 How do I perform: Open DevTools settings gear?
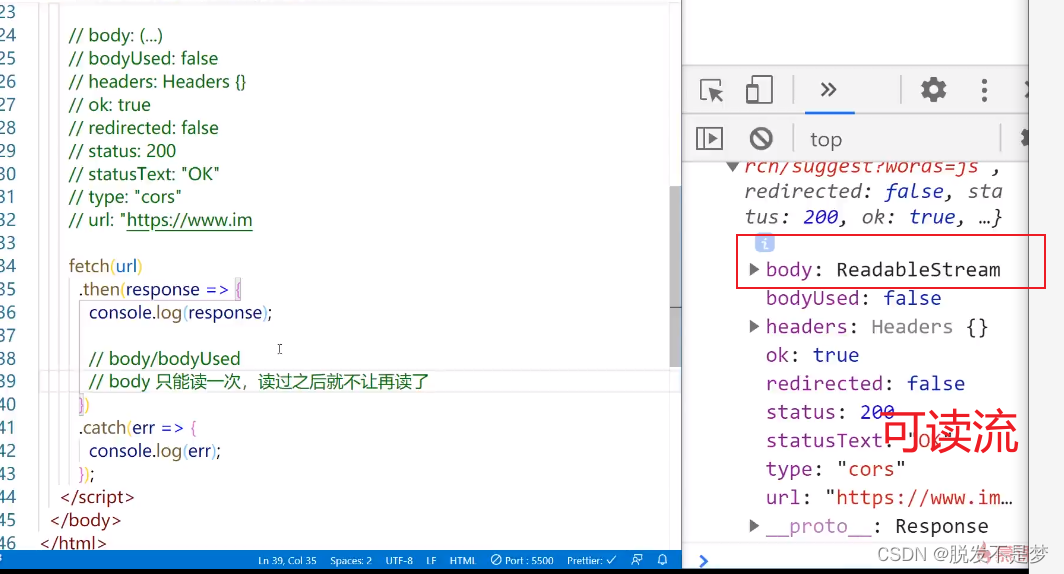click(x=933, y=90)
